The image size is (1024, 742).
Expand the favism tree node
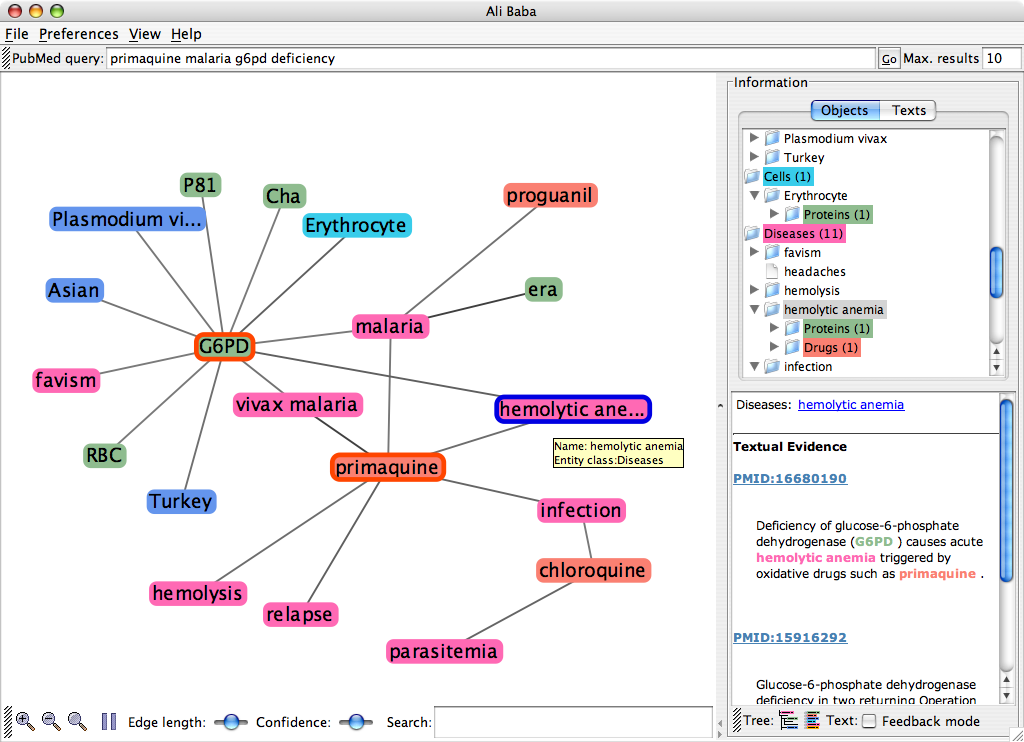(x=755, y=253)
